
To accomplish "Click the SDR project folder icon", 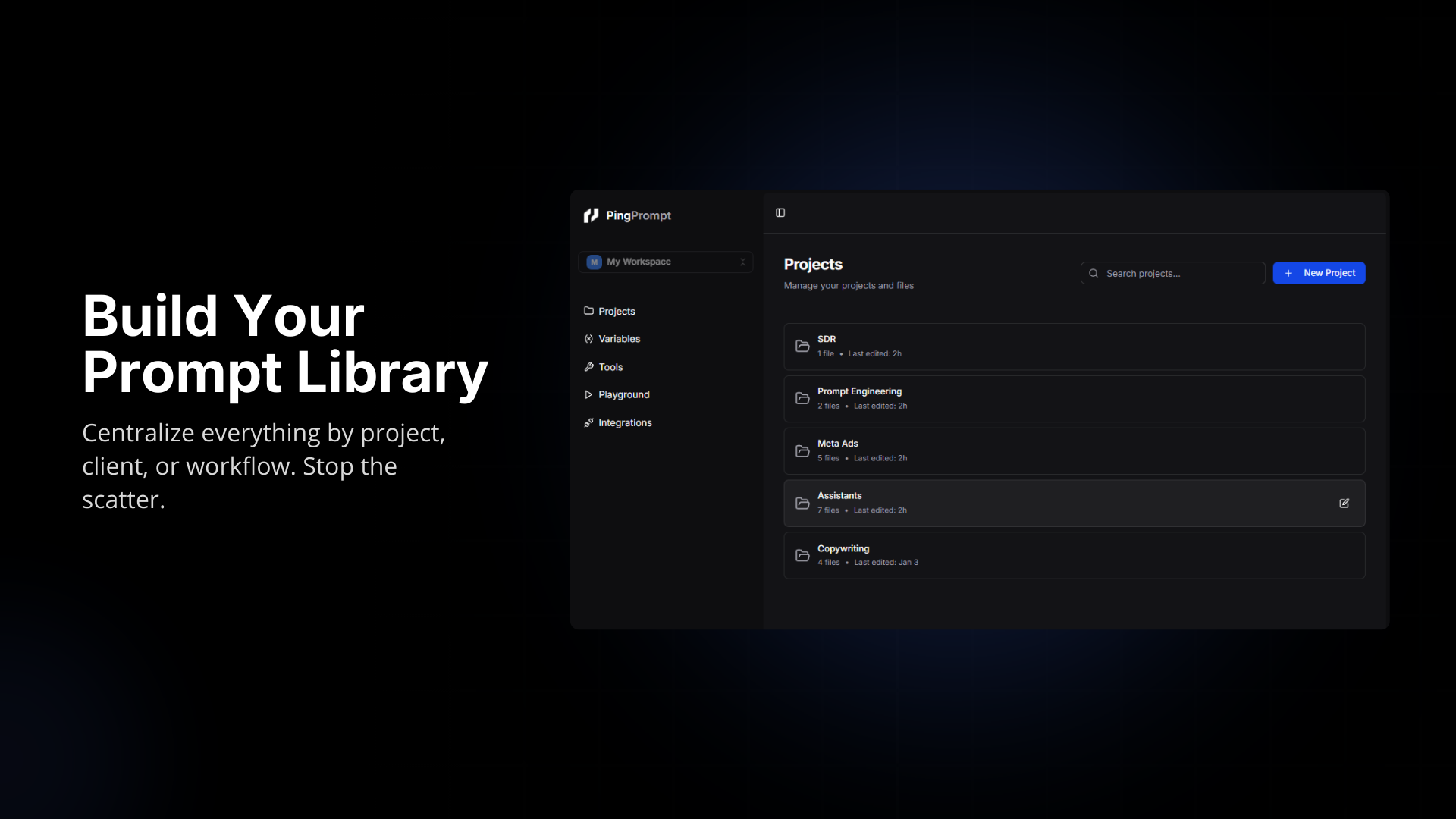I will click(x=802, y=346).
